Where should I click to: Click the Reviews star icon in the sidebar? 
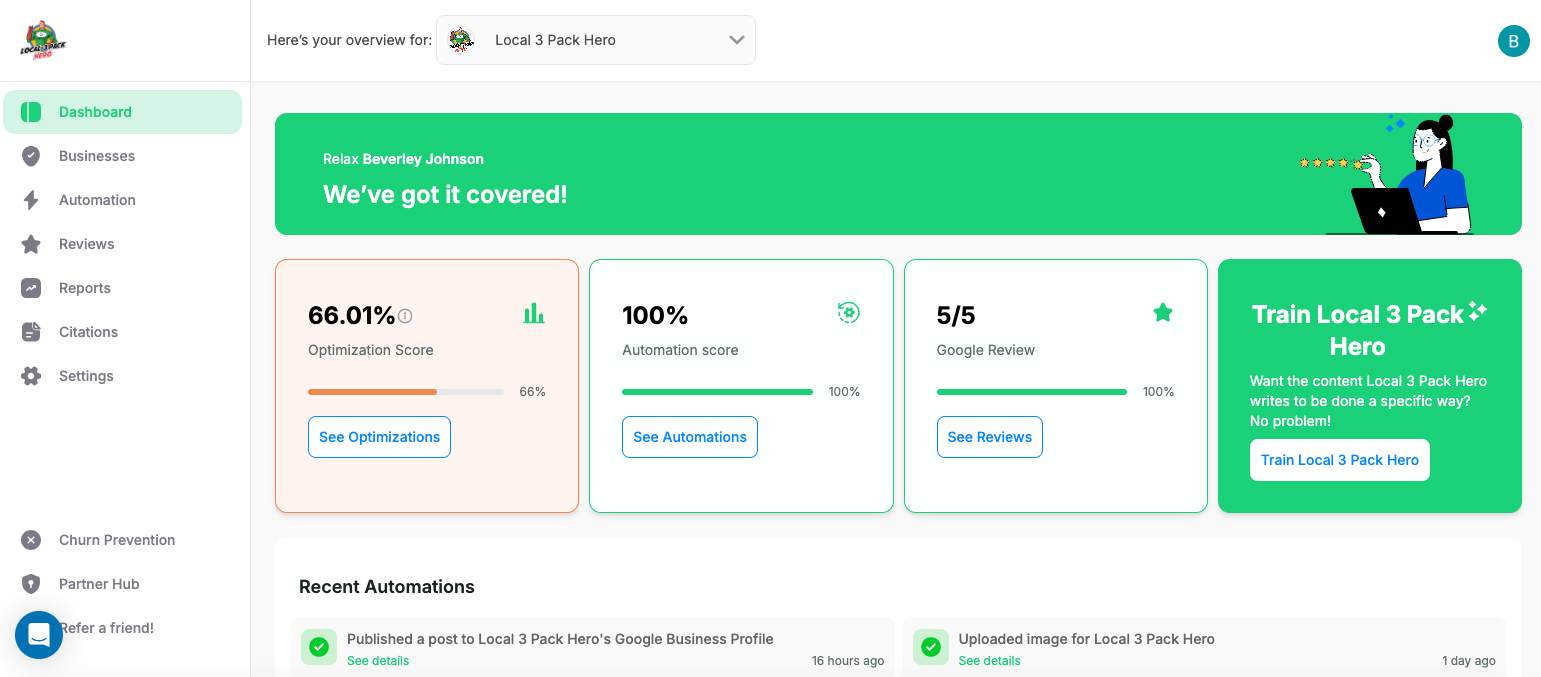pyautogui.click(x=30, y=244)
